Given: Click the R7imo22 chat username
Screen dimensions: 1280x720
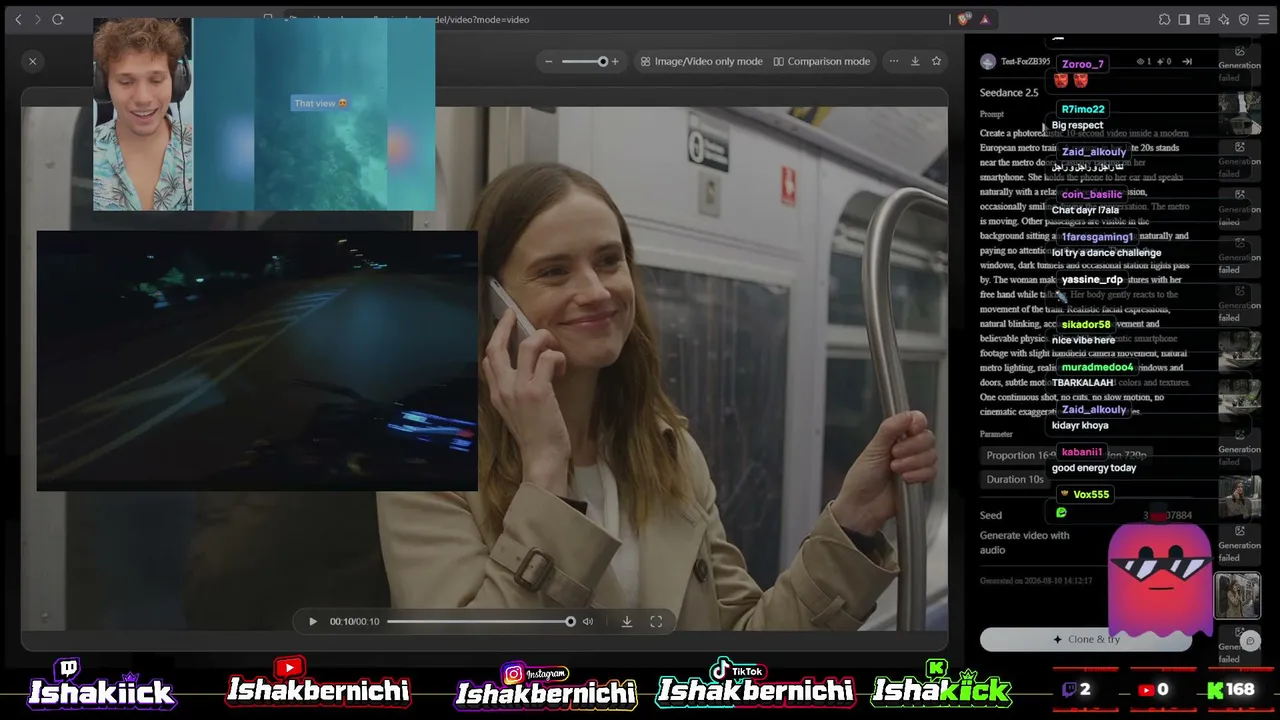Looking at the screenshot, I should 1083,109.
